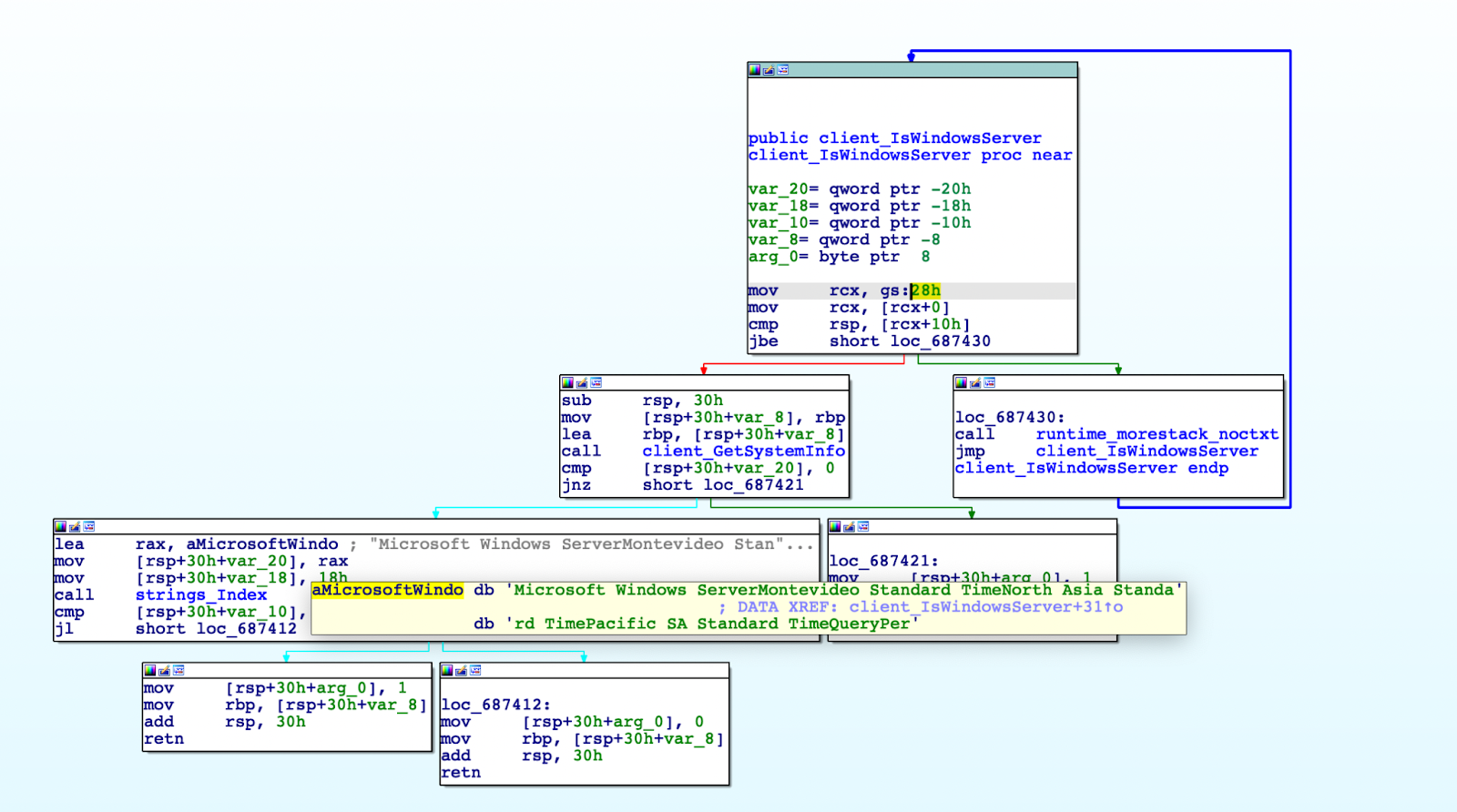Click "Microsoft Windows ServerMontevideo Stan" comment
Screen dimensions: 1457x812
click(591, 544)
